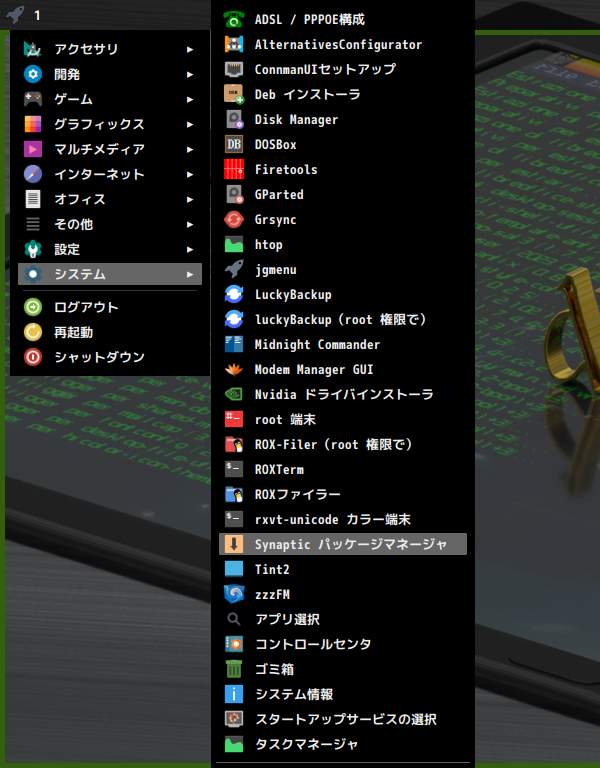This screenshot has height=768, width=600.
Task: Click the GParted disk icon
Action: 234,194
